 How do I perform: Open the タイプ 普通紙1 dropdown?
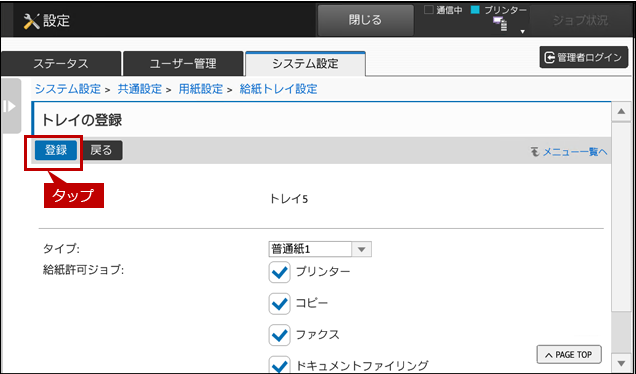click(x=320, y=249)
